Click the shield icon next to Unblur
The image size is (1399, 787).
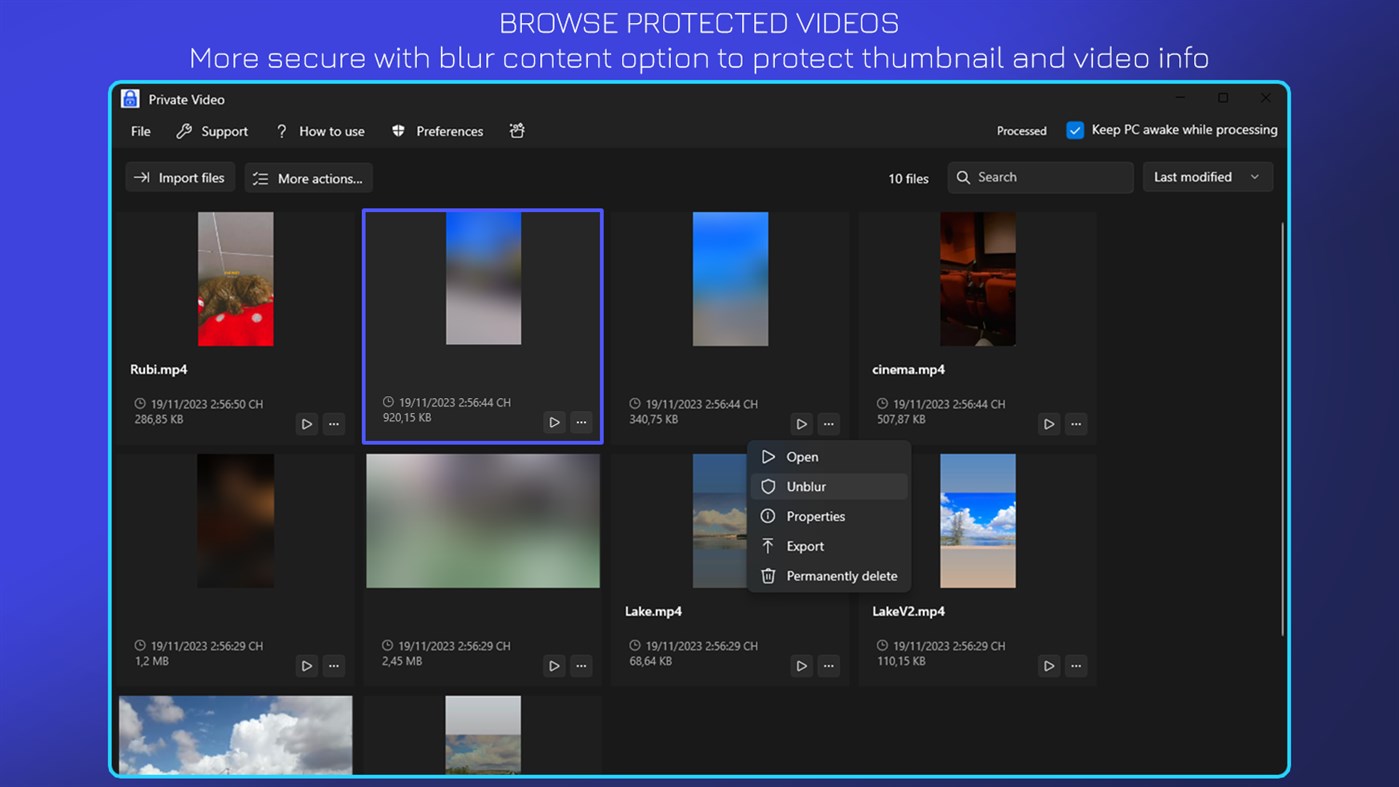768,486
